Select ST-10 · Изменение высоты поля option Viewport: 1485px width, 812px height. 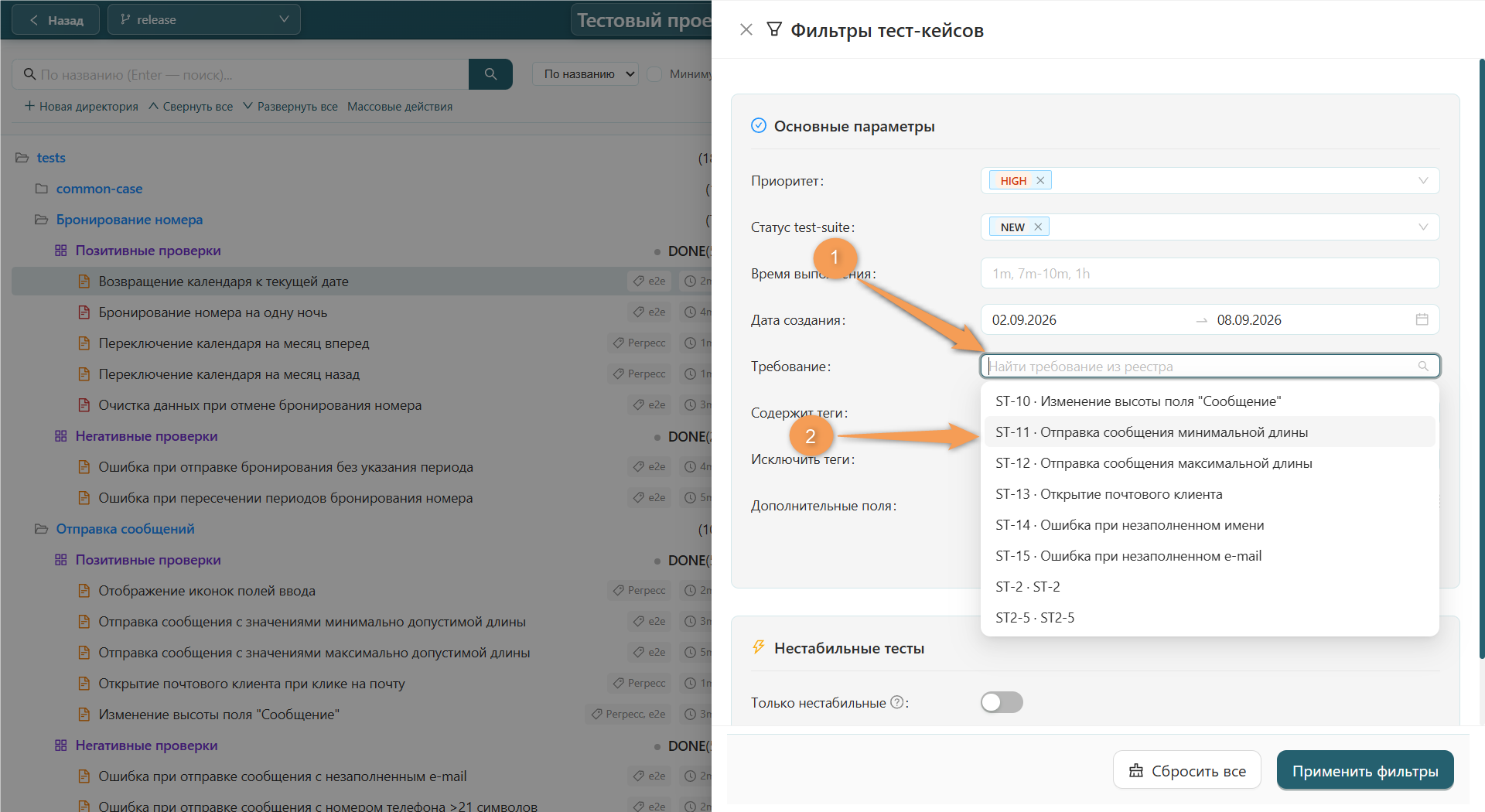click(x=1210, y=401)
